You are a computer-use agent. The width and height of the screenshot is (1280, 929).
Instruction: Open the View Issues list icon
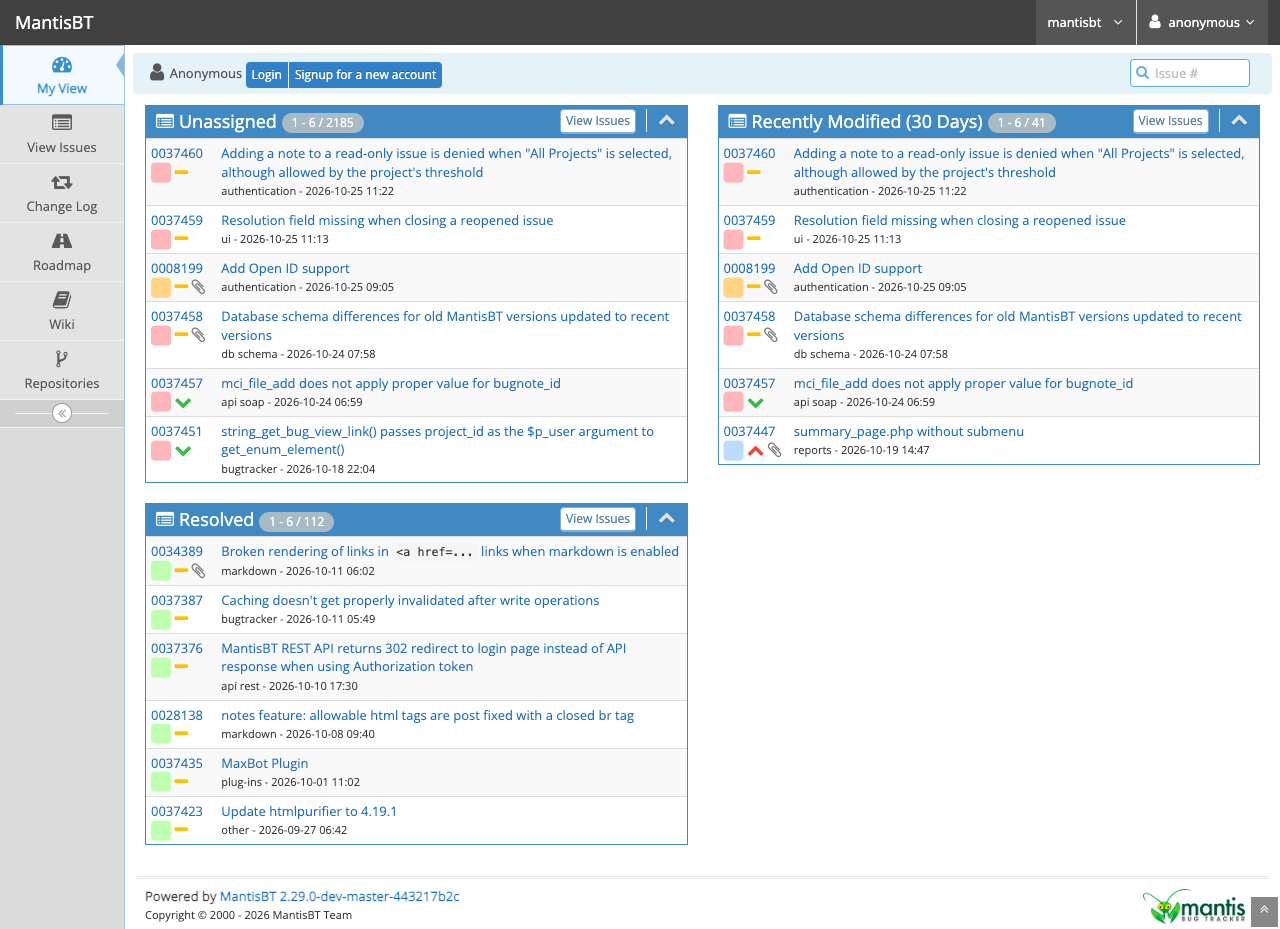pos(62,123)
